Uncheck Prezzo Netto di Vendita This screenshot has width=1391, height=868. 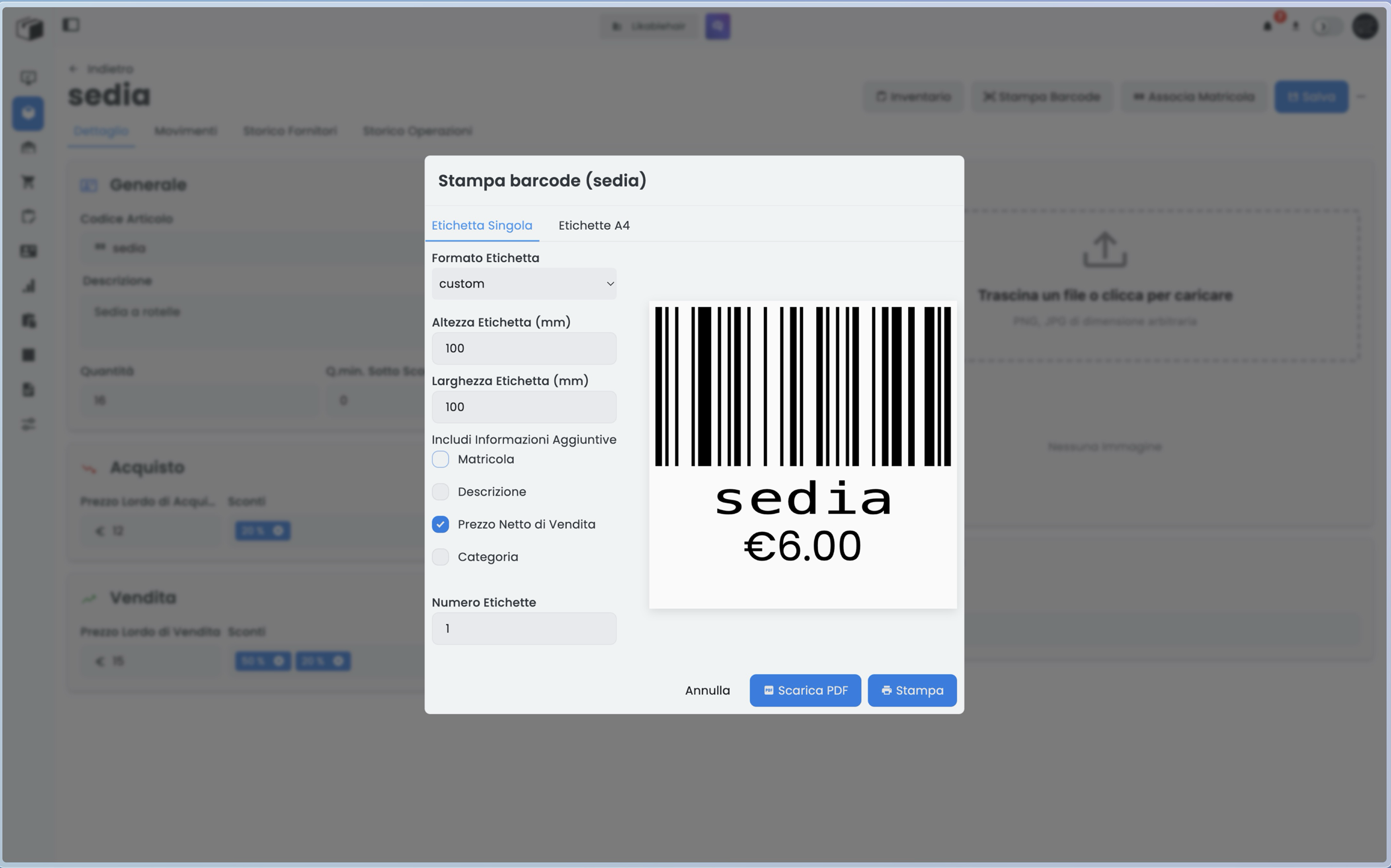(x=441, y=524)
